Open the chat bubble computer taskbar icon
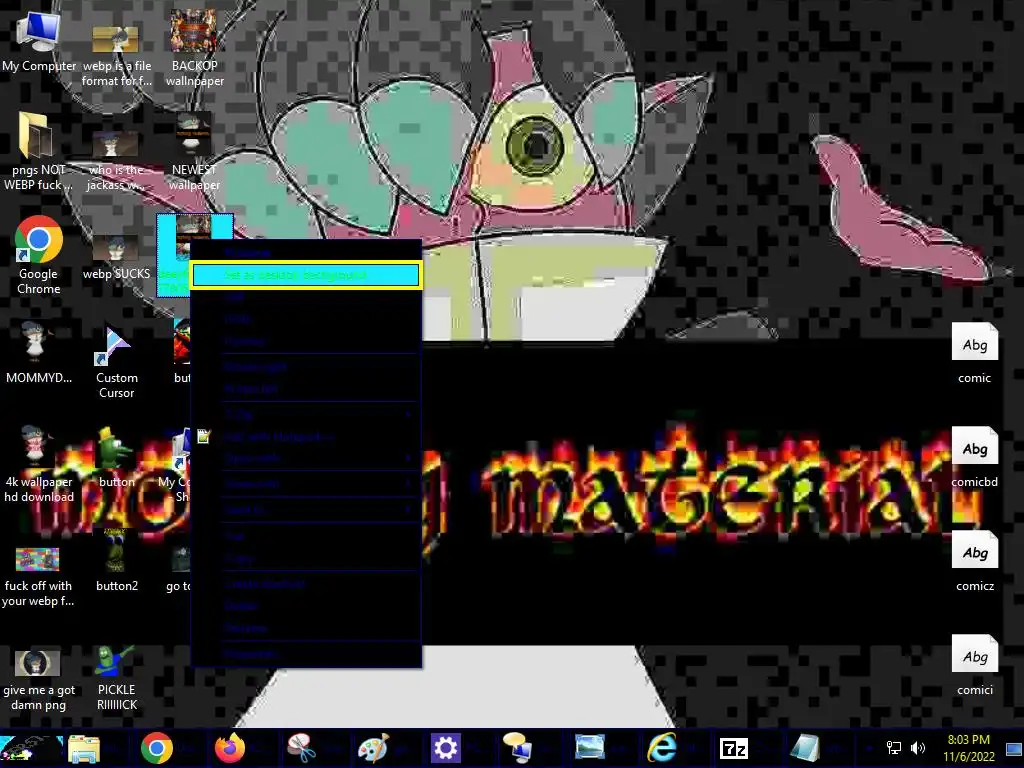Viewport: 1024px width, 768px height. coord(517,748)
